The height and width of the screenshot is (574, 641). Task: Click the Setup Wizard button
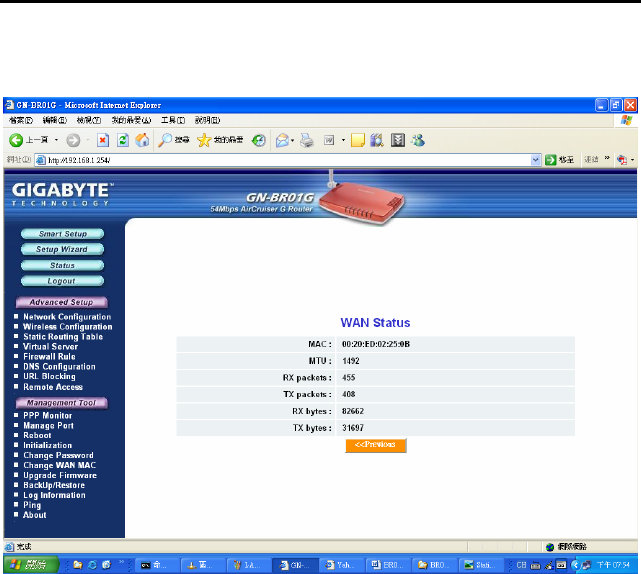pos(63,249)
